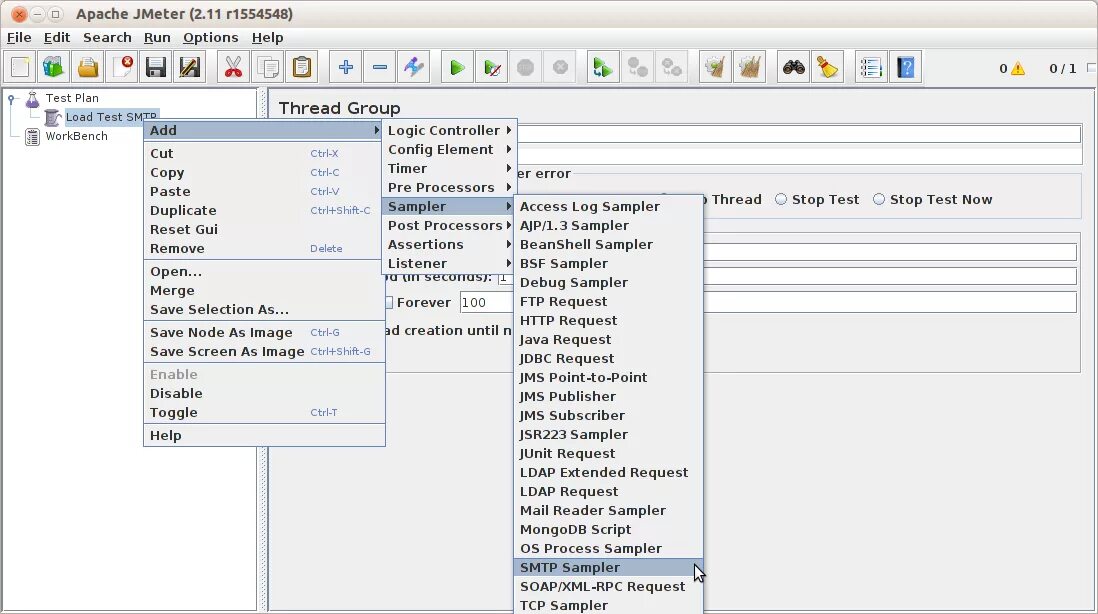Expand the Timer submenu

tap(449, 168)
